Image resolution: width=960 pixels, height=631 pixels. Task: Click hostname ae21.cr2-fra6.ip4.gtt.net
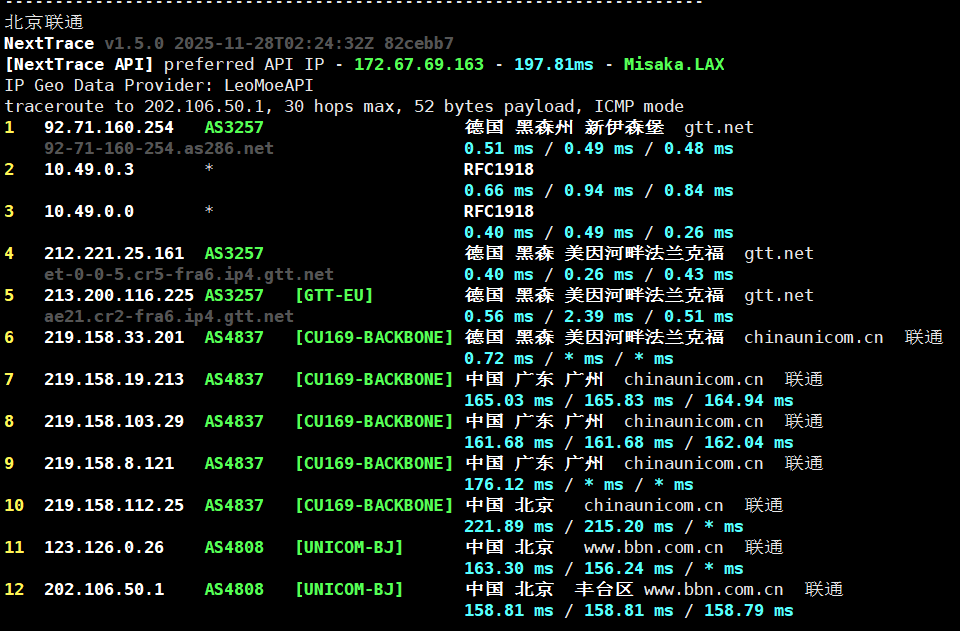click(169, 317)
